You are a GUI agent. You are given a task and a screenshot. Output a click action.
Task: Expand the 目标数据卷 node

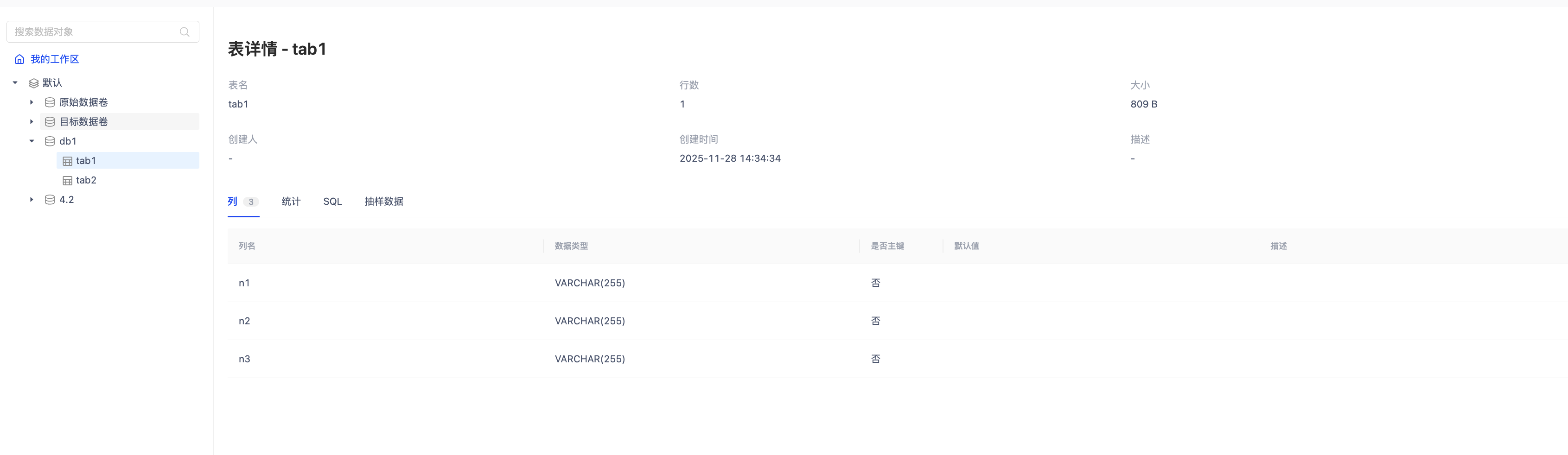pos(32,122)
